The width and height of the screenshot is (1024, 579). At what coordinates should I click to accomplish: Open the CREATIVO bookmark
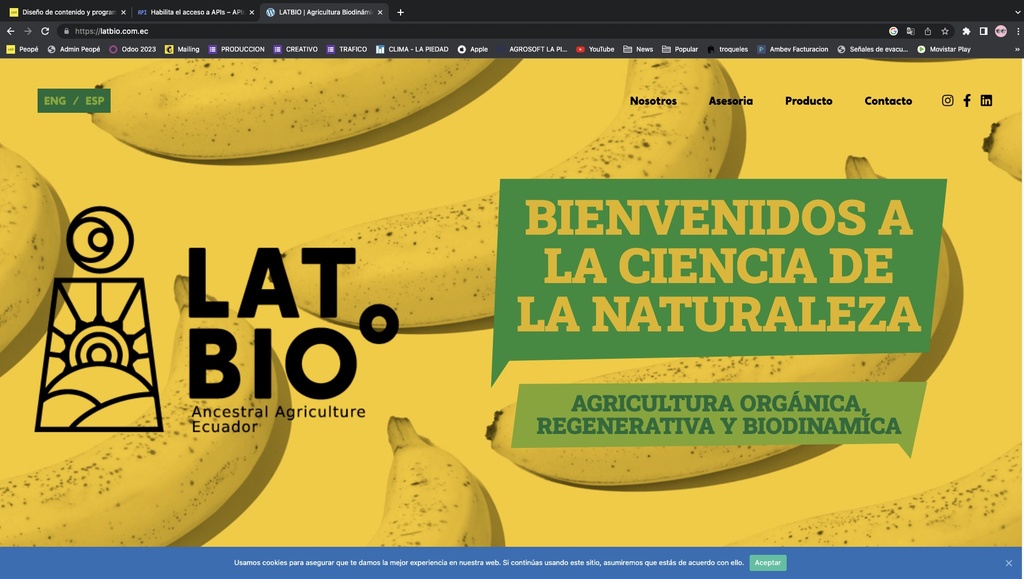(x=296, y=49)
